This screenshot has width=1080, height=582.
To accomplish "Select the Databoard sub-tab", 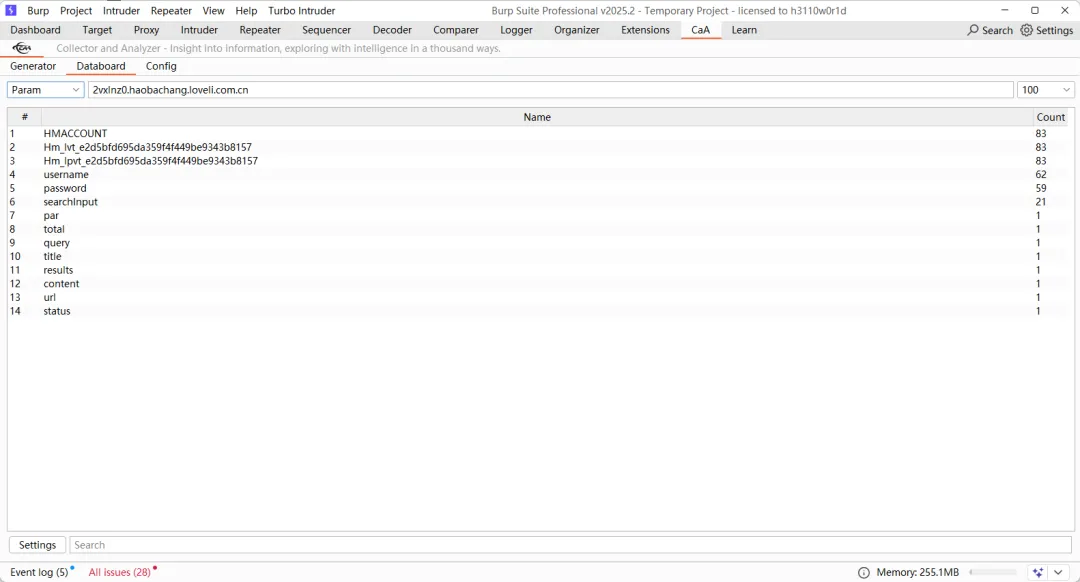I will point(101,66).
